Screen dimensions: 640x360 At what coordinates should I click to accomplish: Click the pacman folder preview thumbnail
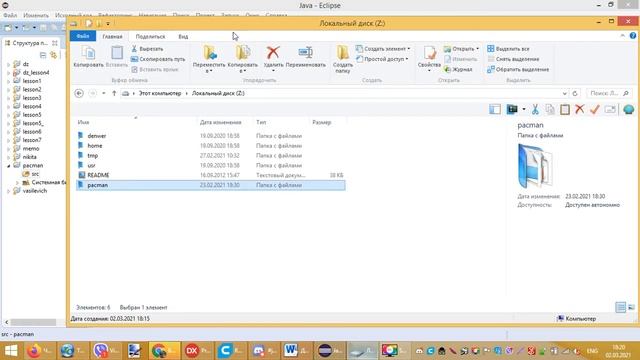pyautogui.click(x=534, y=166)
